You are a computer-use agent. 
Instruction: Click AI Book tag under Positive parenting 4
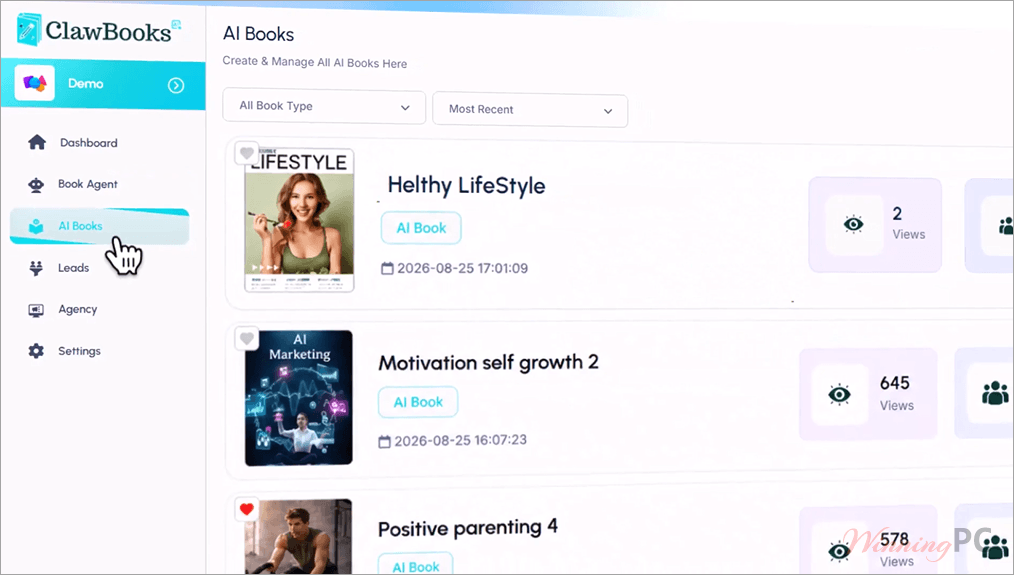(x=415, y=565)
